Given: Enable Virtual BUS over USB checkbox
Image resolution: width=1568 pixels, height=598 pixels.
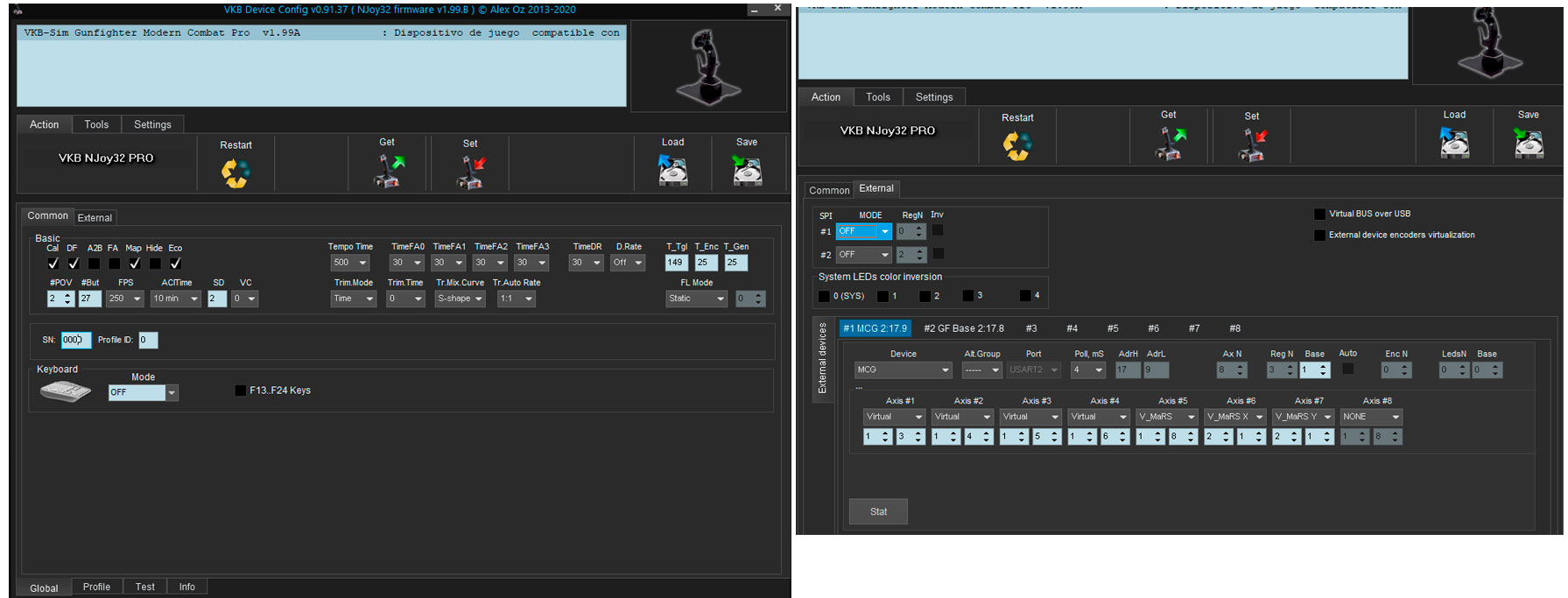Looking at the screenshot, I should coord(1319,214).
